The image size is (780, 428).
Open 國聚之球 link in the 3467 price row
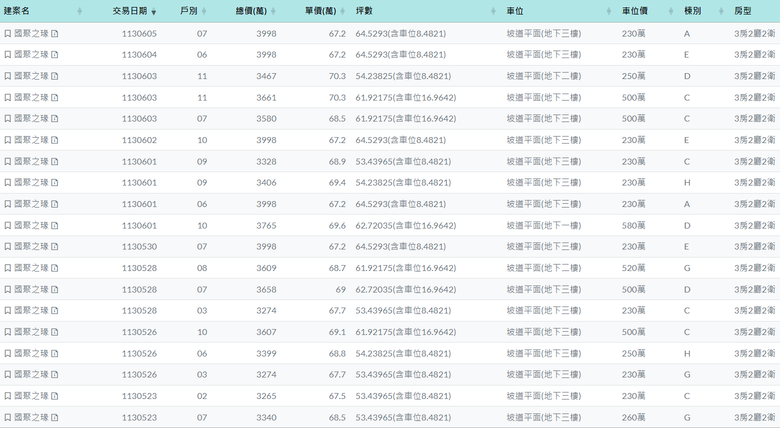pyautogui.click(x=31, y=76)
